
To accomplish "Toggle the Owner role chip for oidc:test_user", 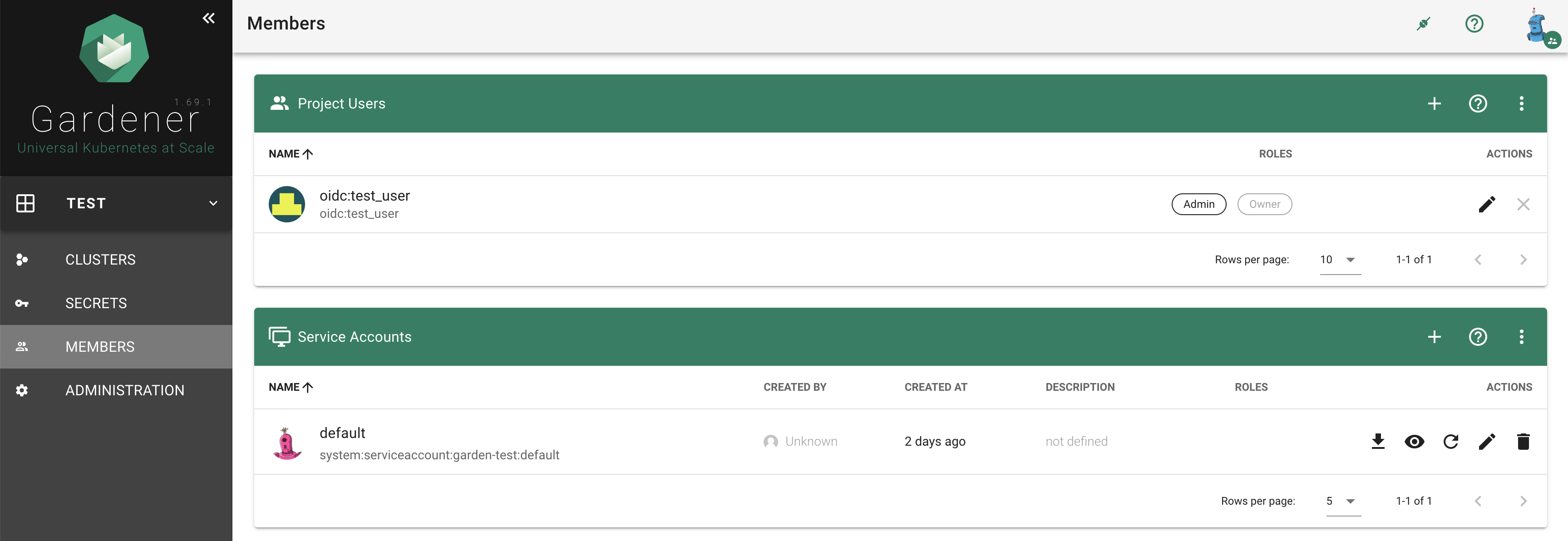I will (x=1264, y=204).
